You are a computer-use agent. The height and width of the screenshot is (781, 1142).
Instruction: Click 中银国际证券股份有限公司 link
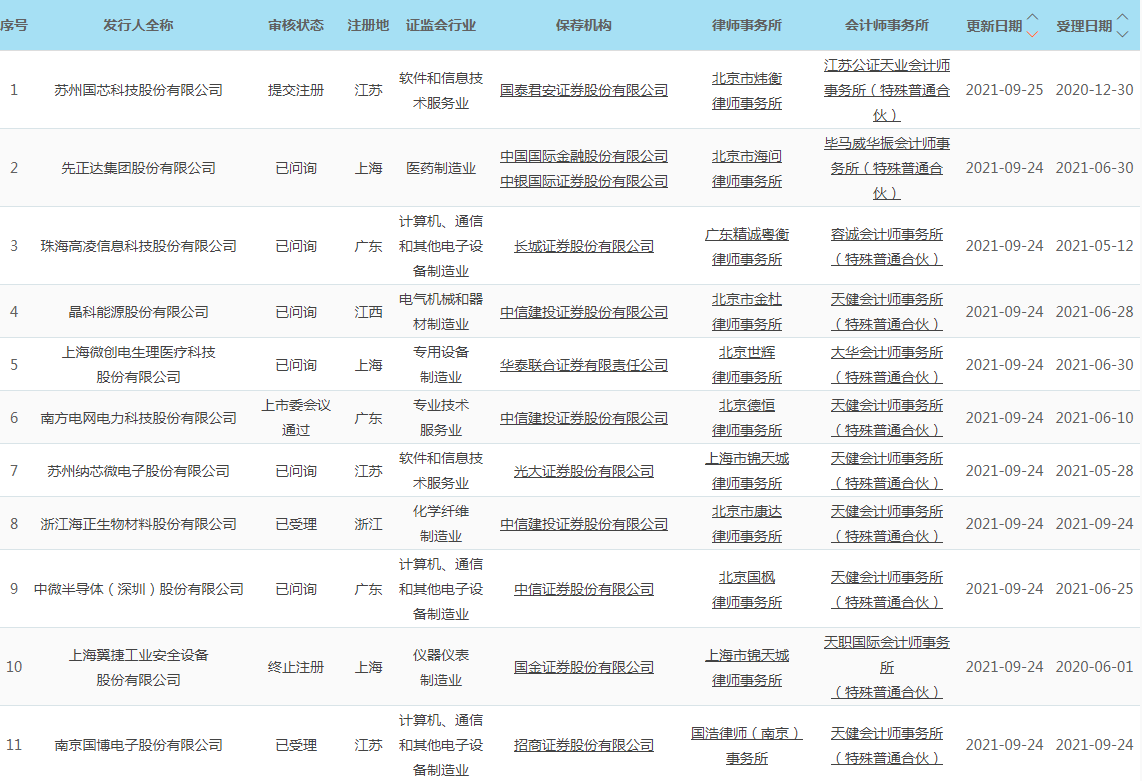[x=584, y=181]
